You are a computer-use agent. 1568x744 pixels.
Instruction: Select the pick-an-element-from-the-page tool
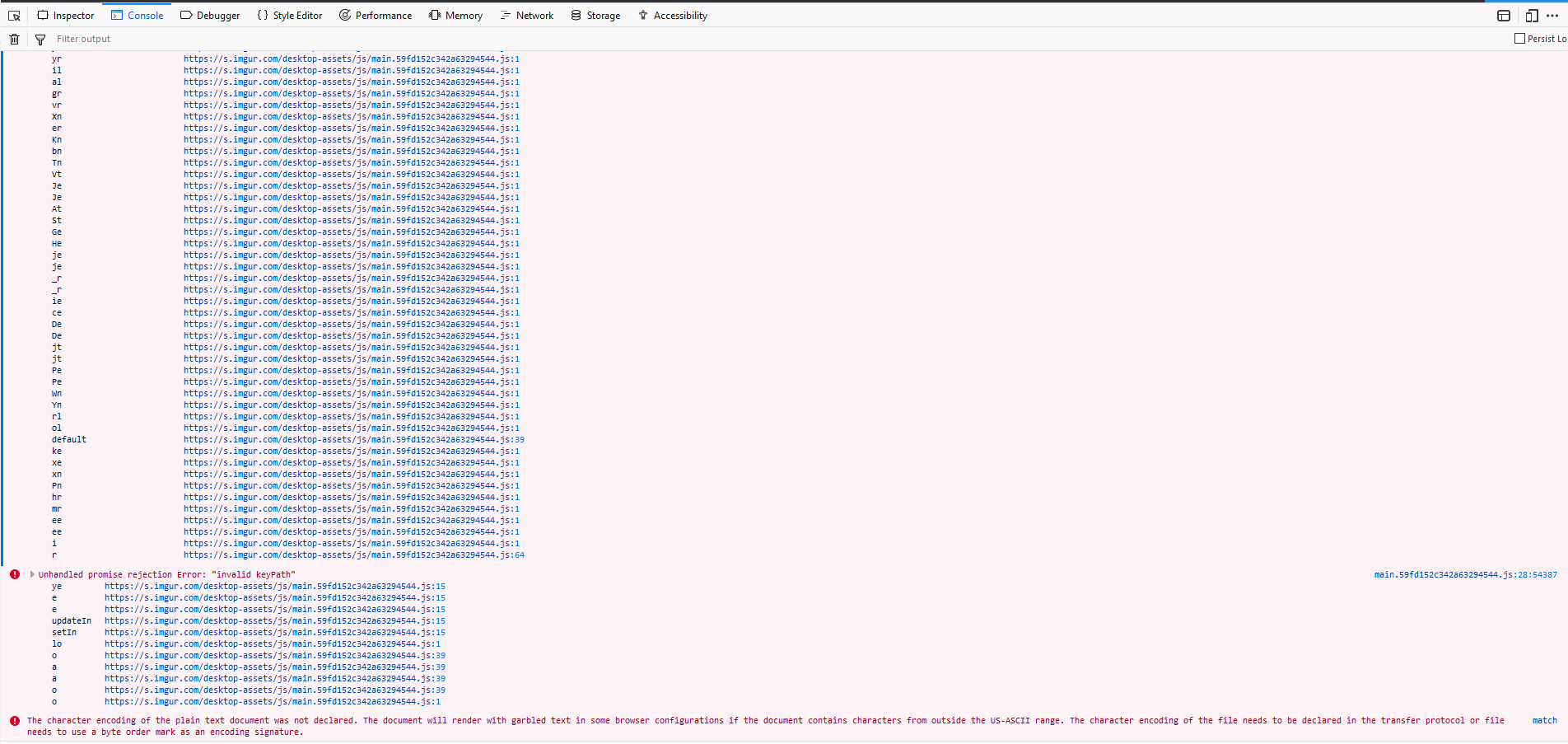[x=13, y=15]
